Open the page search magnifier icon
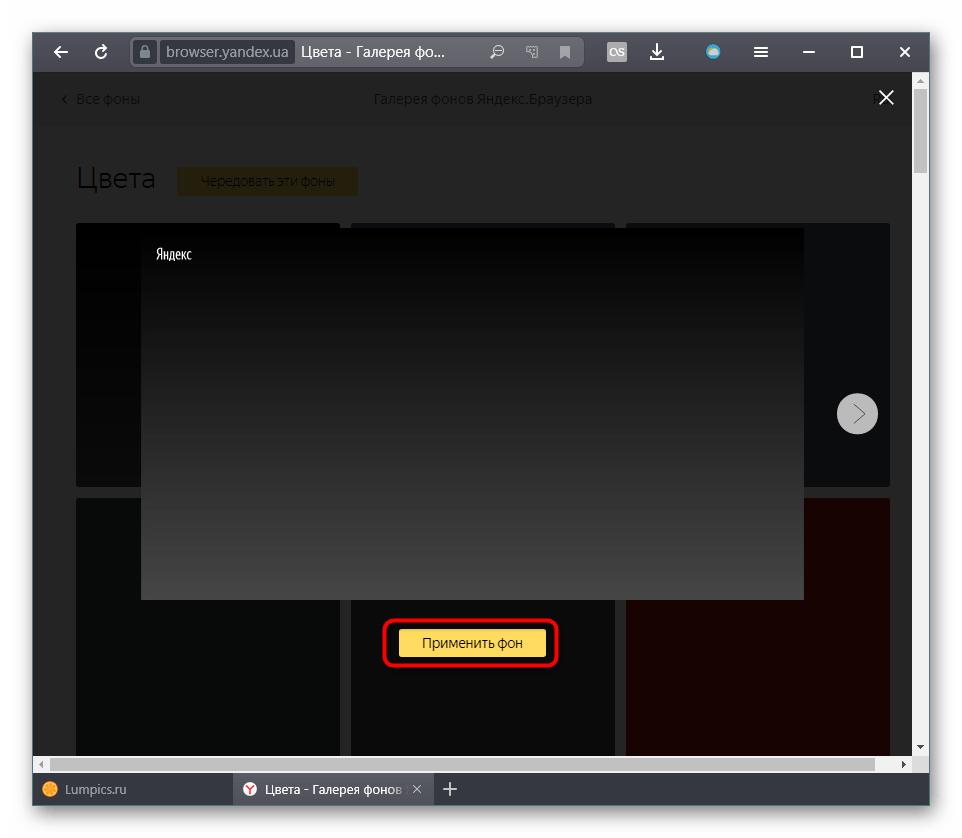The height and width of the screenshot is (838, 962). click(497, 52)
